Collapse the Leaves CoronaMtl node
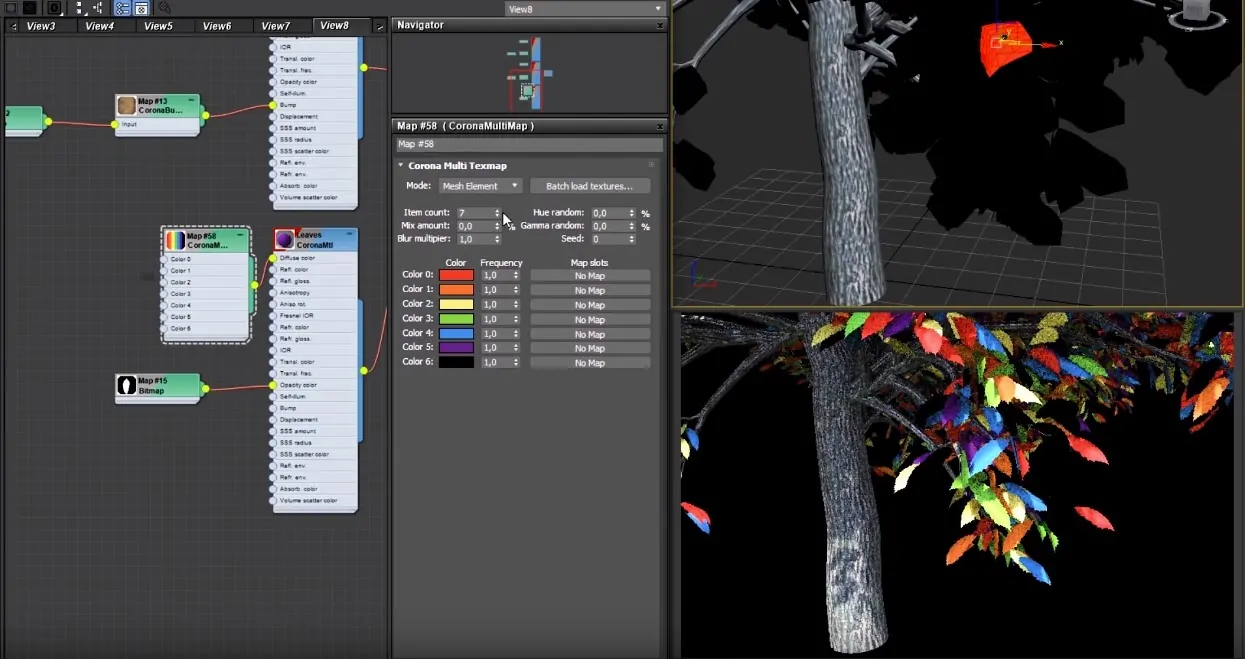 tap(349, 235)
